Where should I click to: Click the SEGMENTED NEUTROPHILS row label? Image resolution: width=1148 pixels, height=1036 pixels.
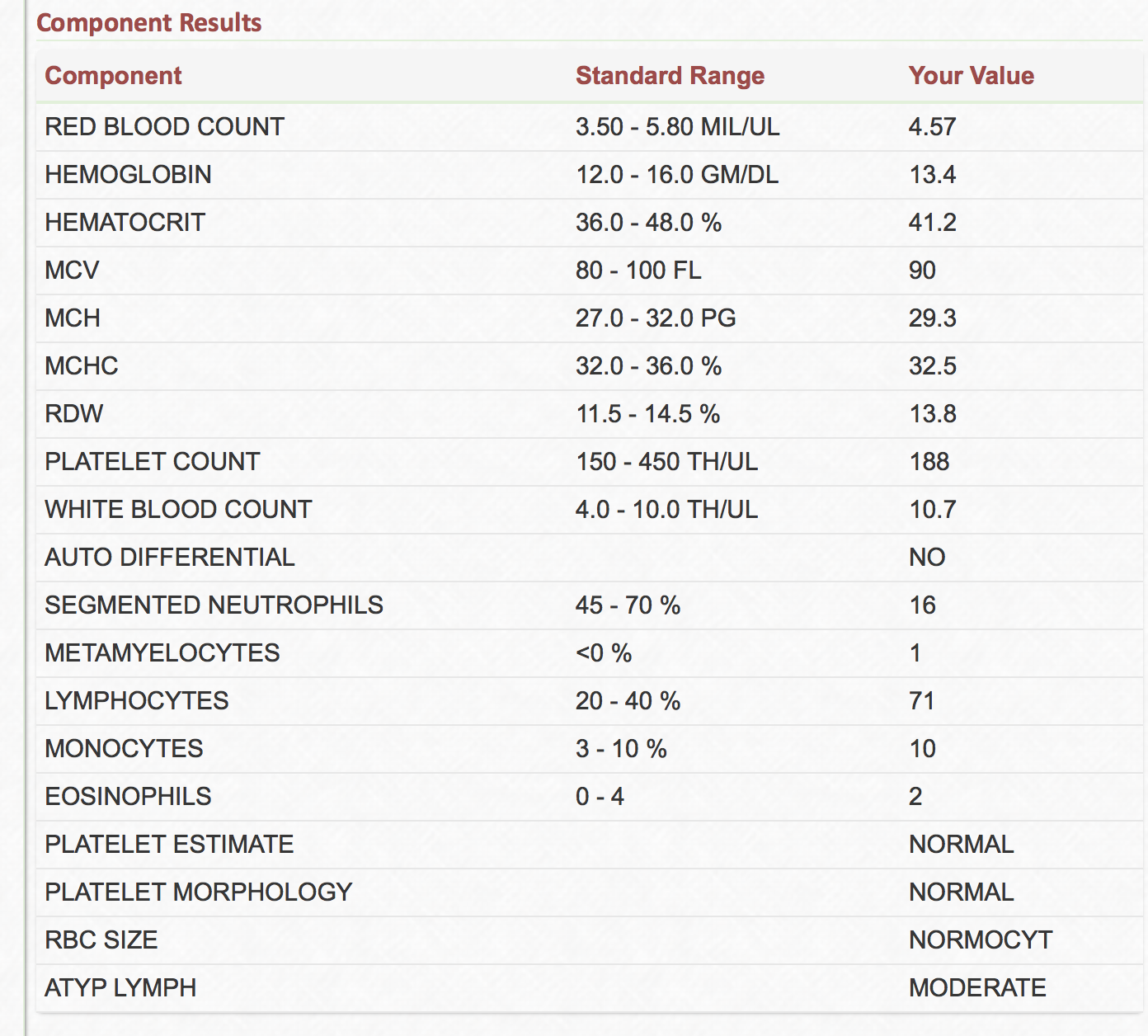[x=214, y=605]
